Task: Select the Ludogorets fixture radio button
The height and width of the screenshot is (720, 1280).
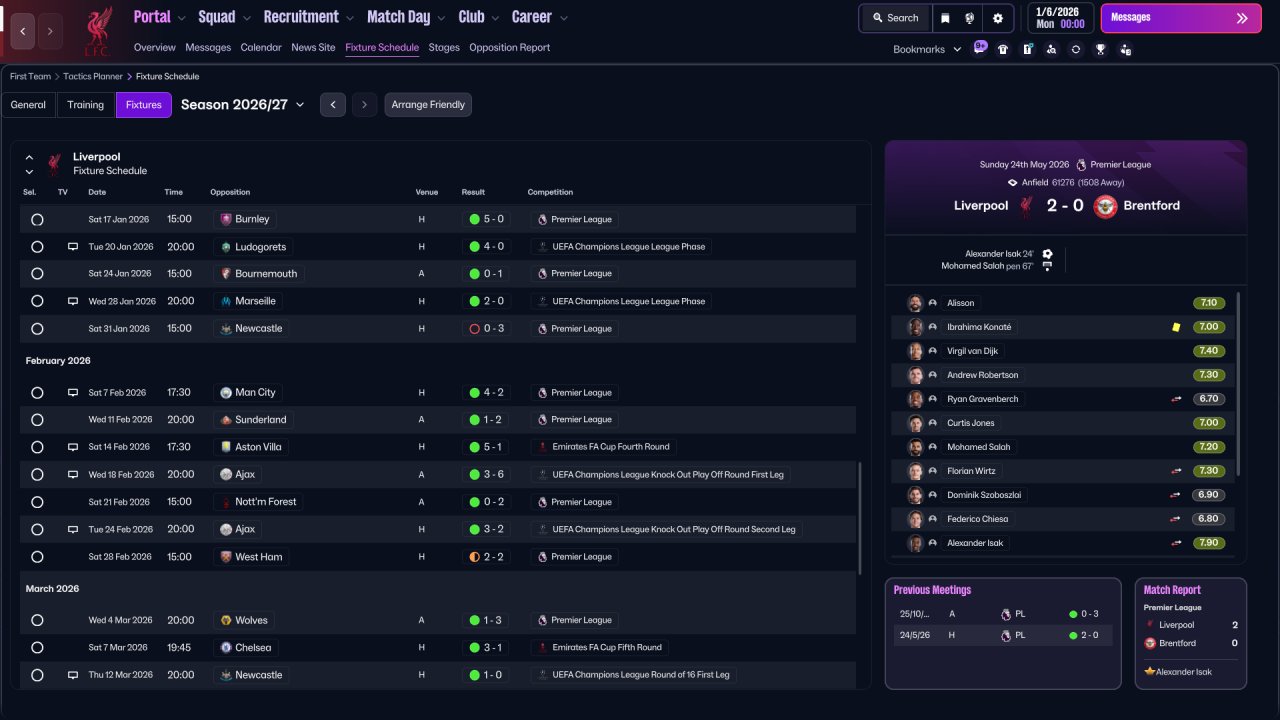Action: pos(37,246)
